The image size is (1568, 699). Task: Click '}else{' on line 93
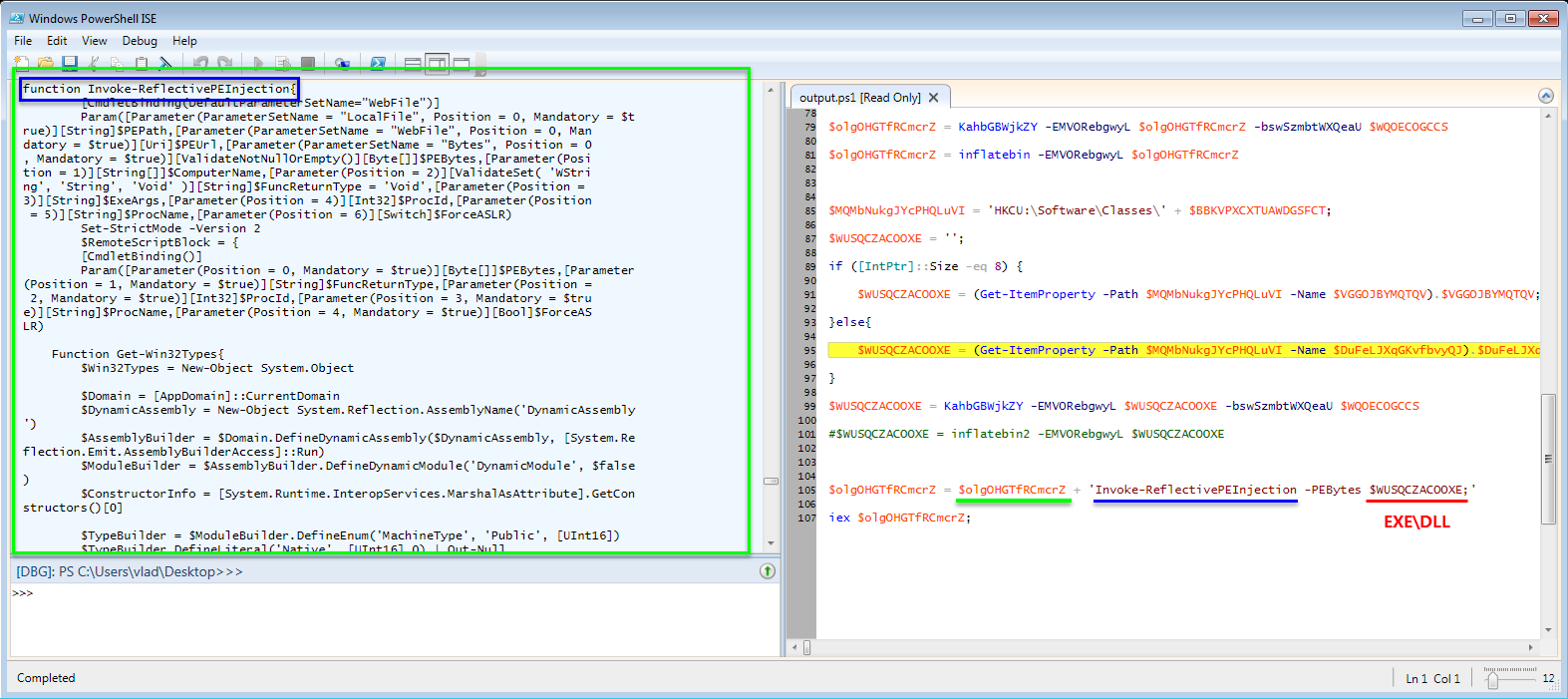849,322
